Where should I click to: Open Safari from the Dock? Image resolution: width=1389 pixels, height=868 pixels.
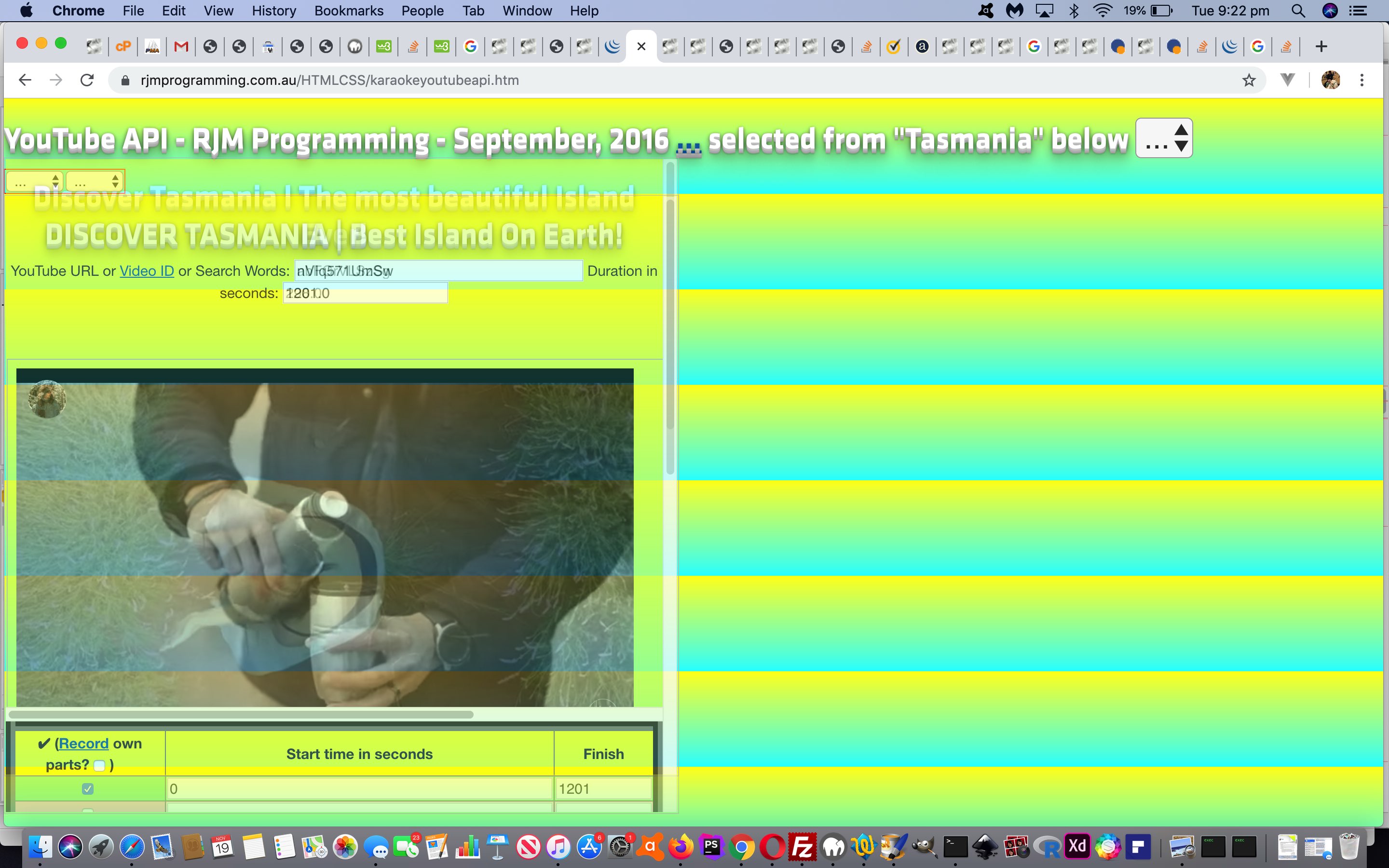[x=132, y=847]
